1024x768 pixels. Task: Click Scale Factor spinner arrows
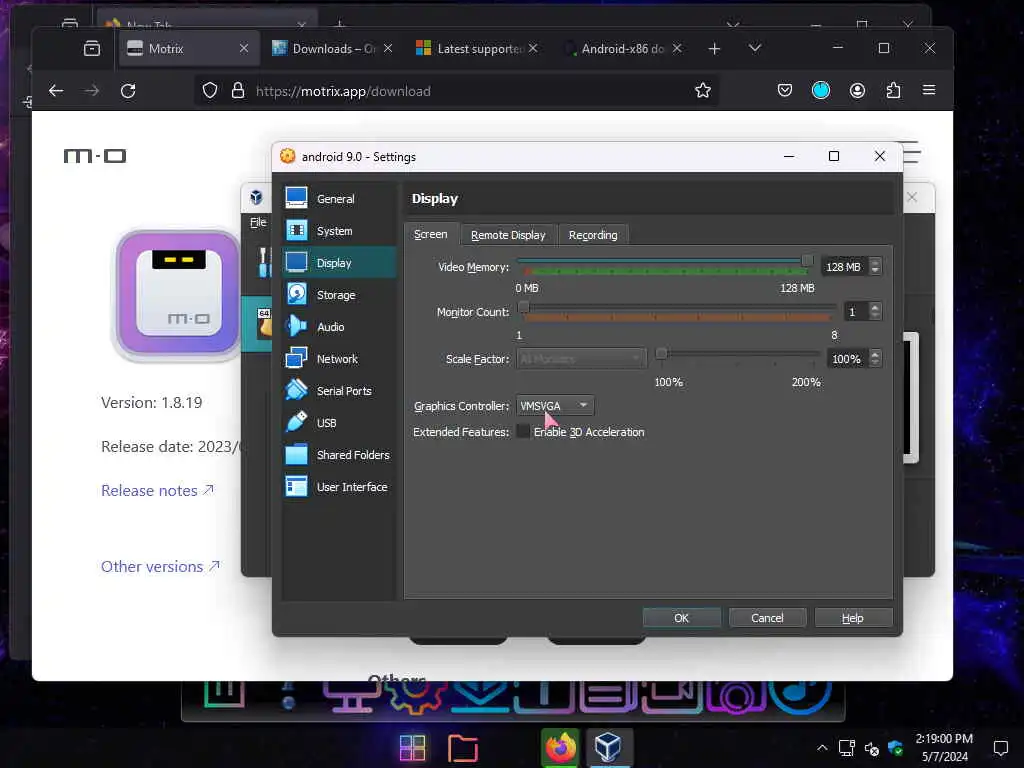pyautogui.click(x=876, y=359)
